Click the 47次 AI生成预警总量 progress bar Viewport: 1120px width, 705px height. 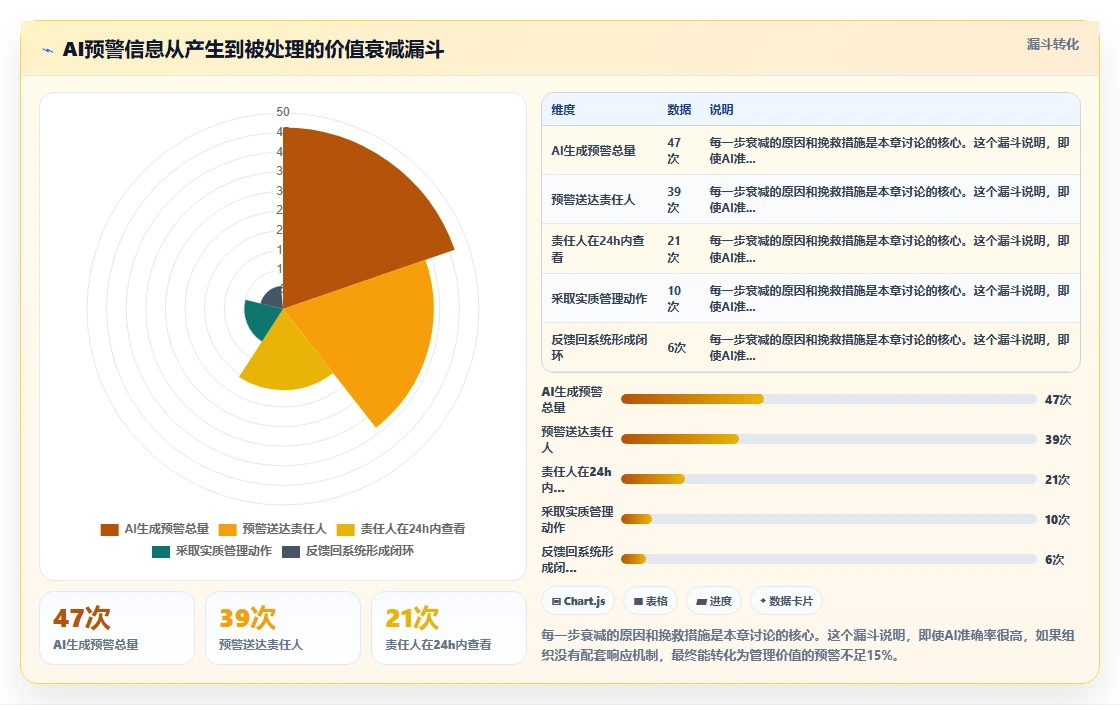click(x=829, y=399)
